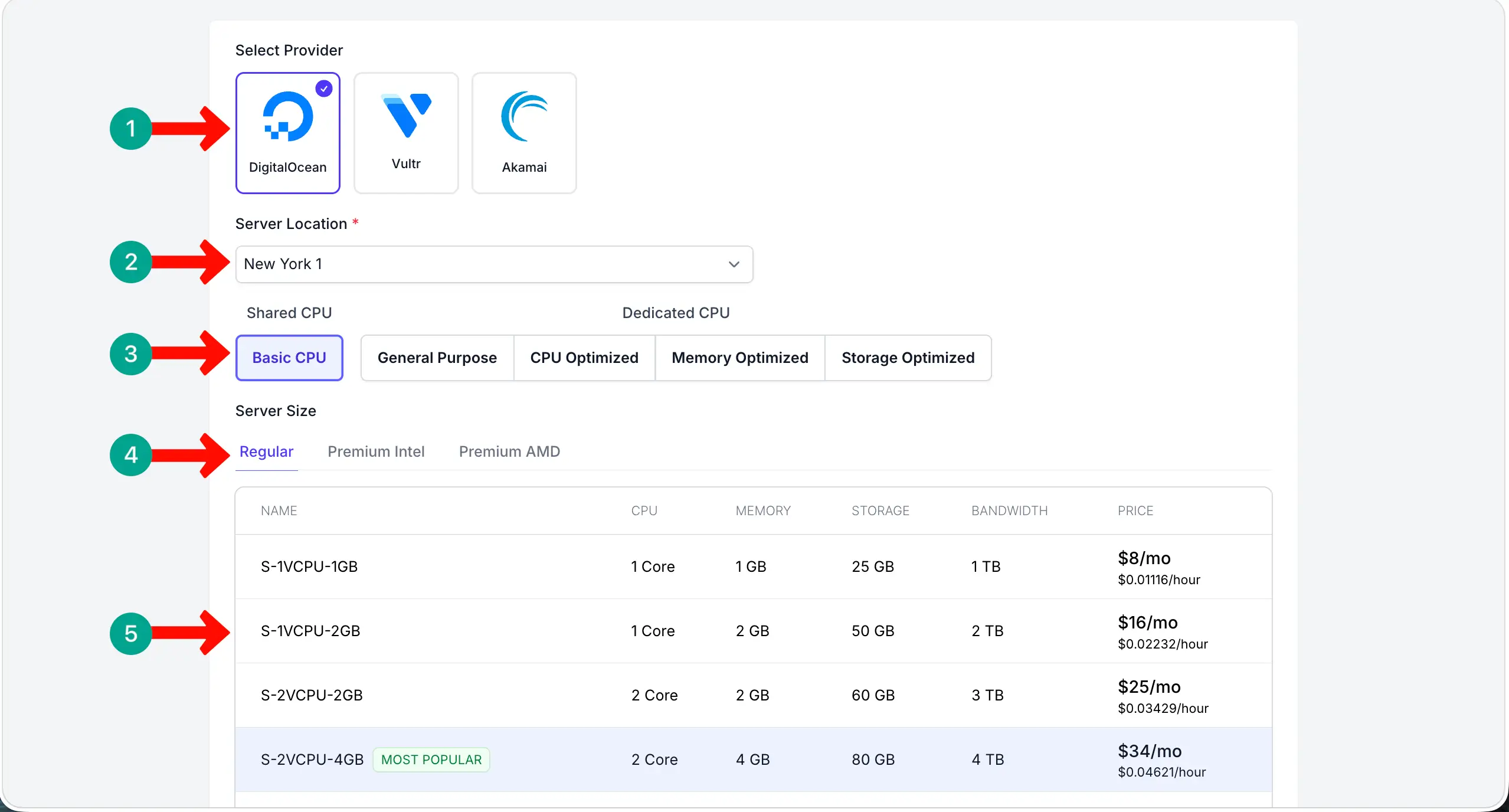This screenshot has height=812, width=1509.
Task: Click the STORAGE column header
Action: pyautogui.click(x=880, y=510)
